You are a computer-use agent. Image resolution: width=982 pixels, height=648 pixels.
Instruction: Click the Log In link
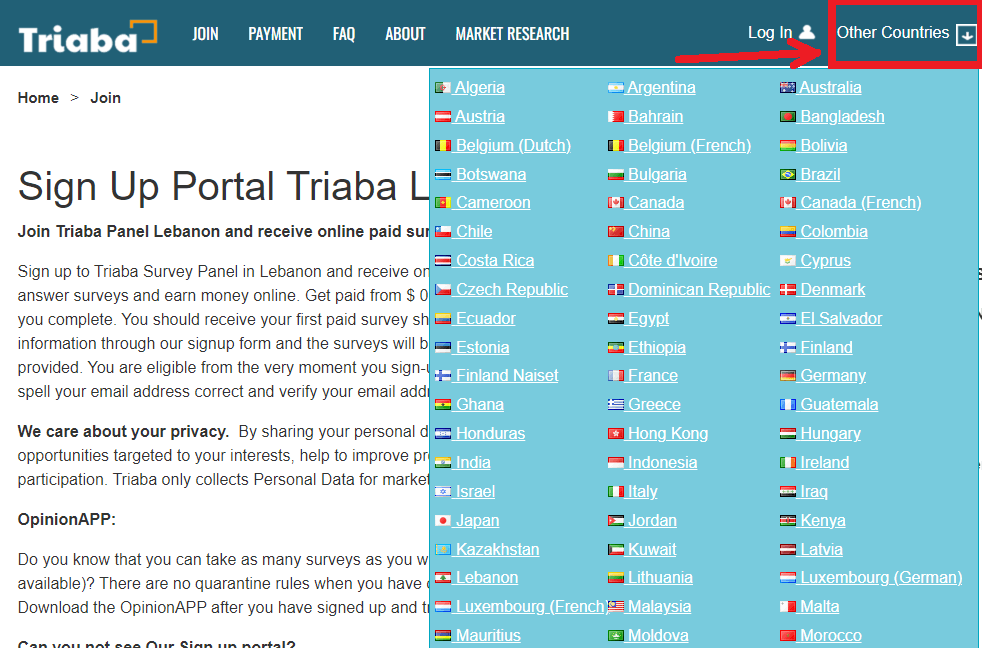769,33
